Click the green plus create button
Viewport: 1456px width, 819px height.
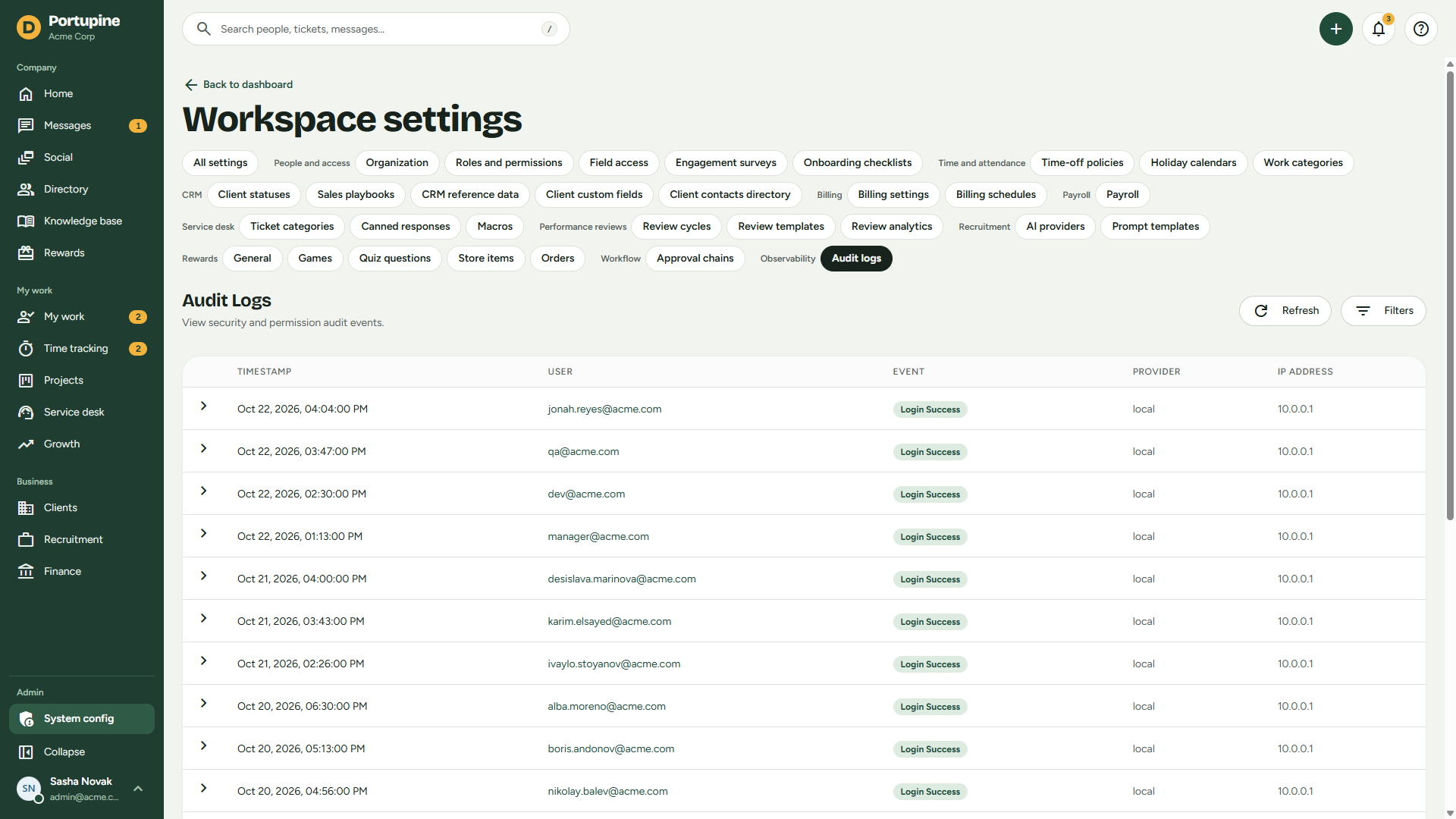point(1336,29)
